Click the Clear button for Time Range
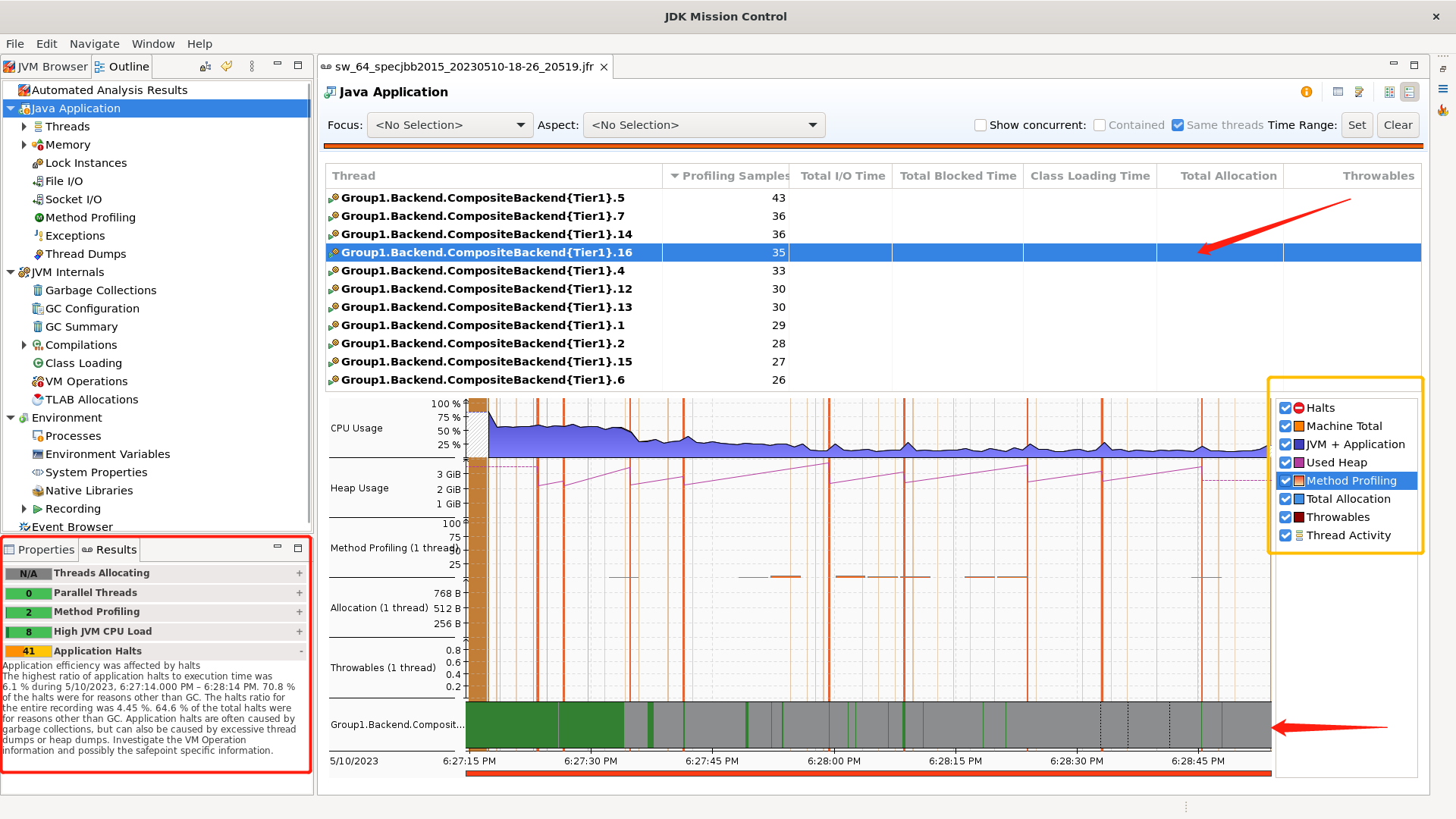 1398,124
